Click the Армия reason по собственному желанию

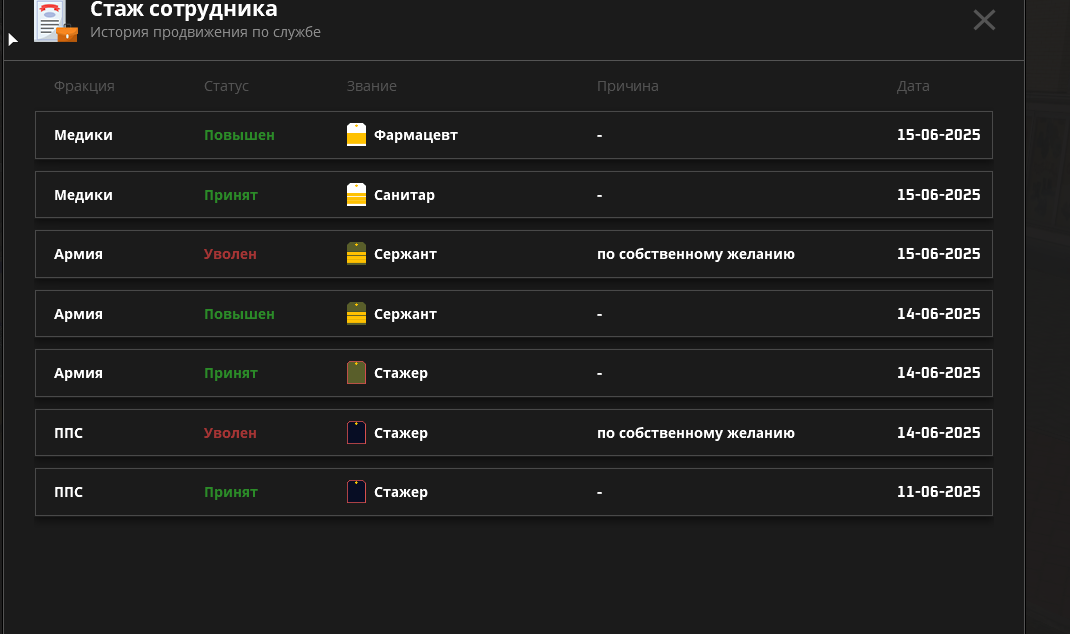[695, 254]
